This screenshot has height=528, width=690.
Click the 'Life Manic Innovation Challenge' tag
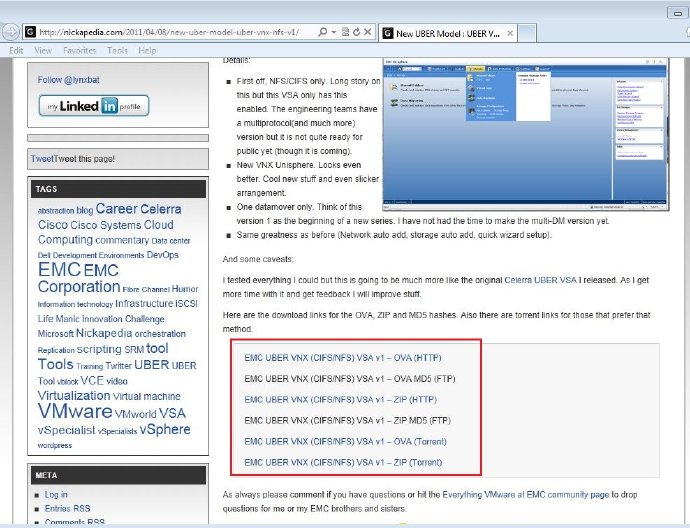point(101,319)
